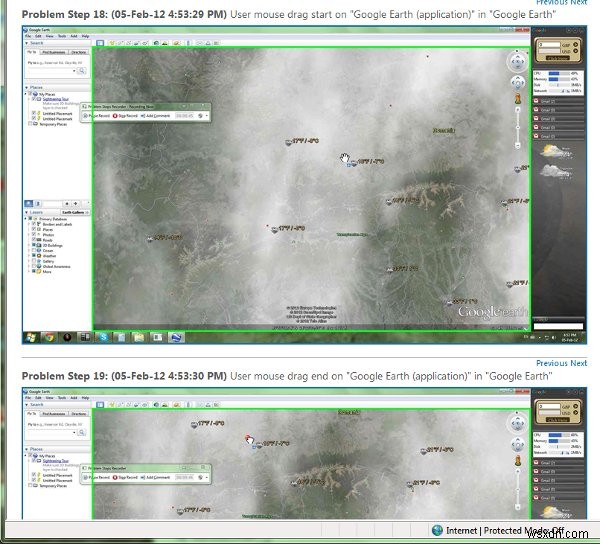Click look-around compass ring in Step 18 screenshot
This screenshot has height=544, width=600.
(x=517, y=62)
